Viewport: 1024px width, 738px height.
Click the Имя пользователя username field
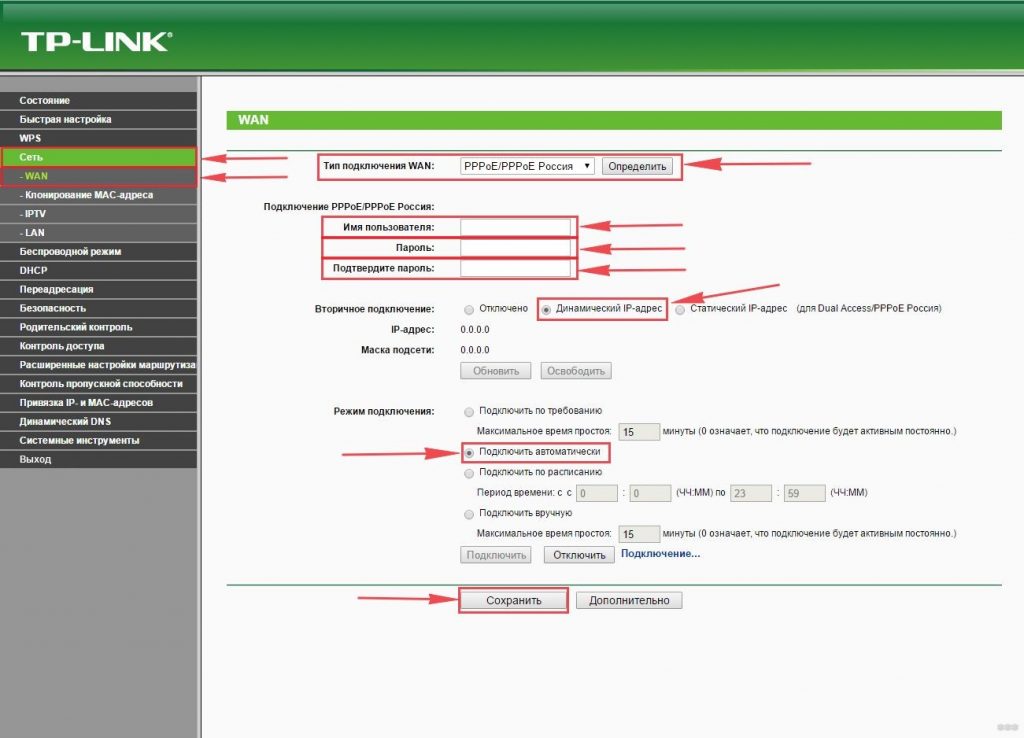point(515,227)
